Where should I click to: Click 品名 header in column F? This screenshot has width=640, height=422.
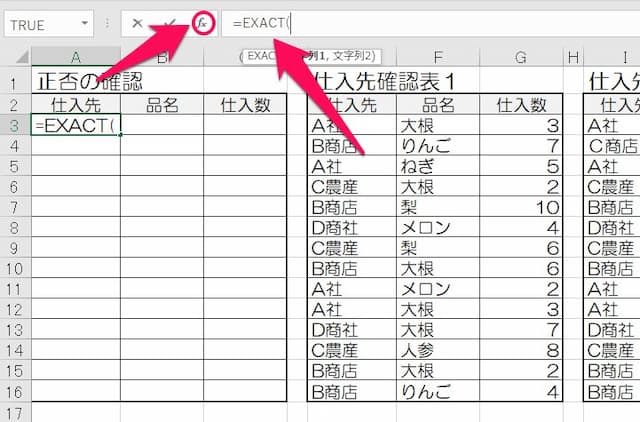click(x=438, y=104)
